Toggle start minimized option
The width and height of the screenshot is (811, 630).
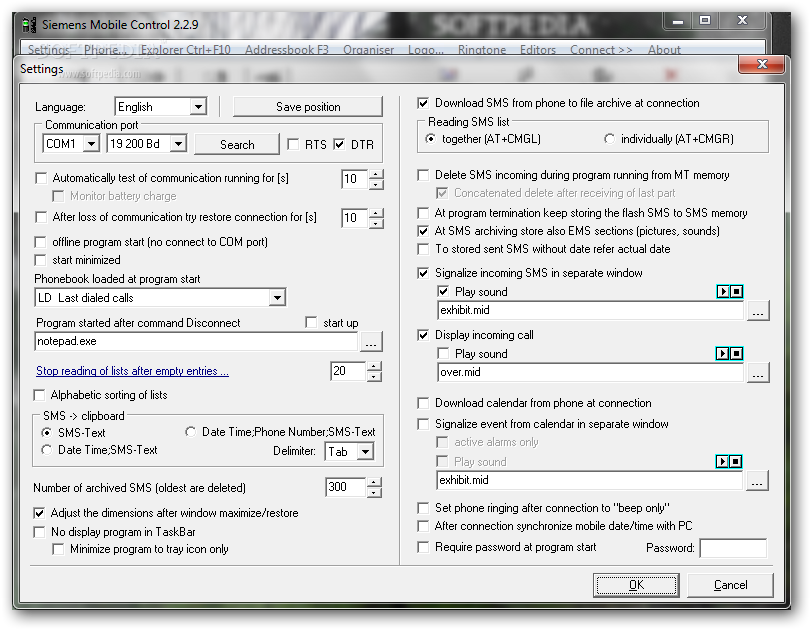[40, 260]
